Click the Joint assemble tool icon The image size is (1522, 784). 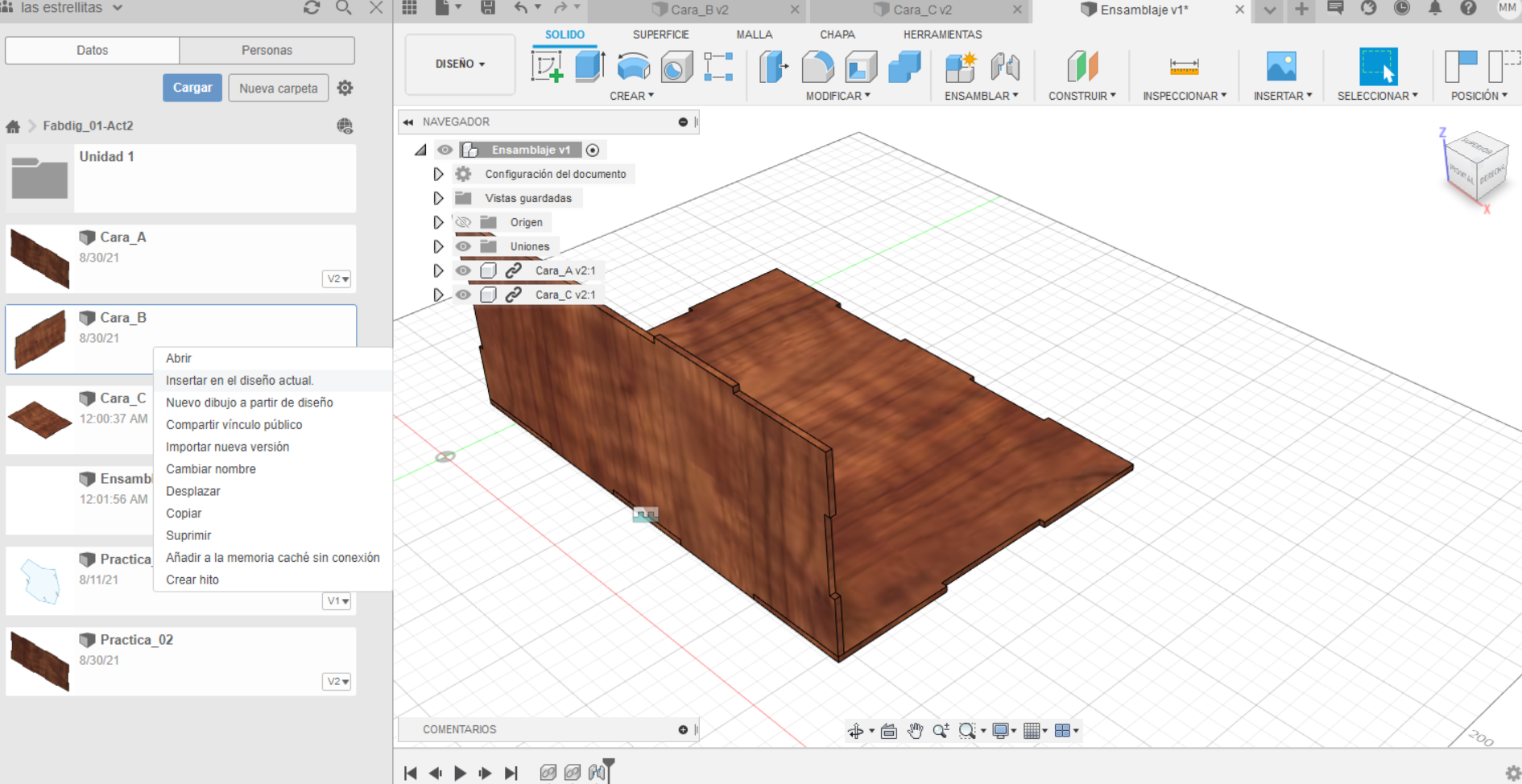1005,66
